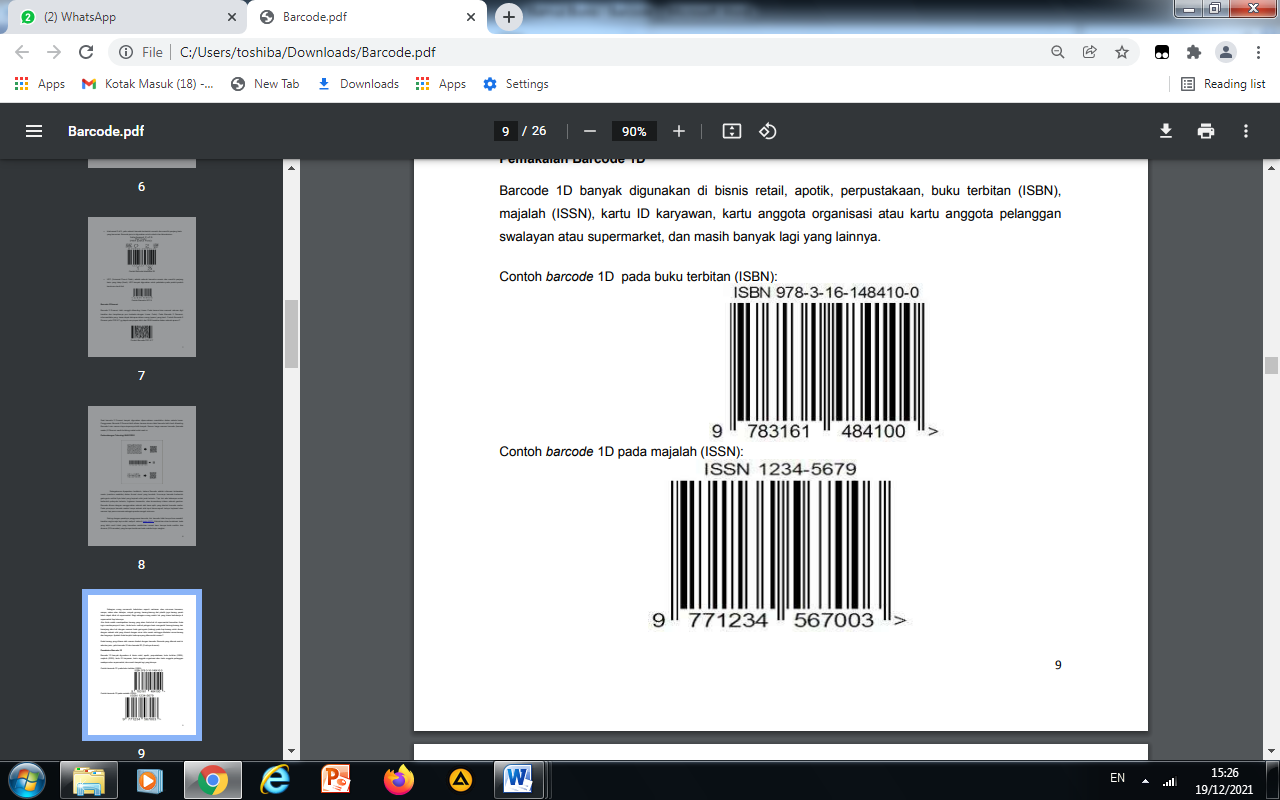Click the thumbnail sidebar scroll up arrow

tap(292, 167)
